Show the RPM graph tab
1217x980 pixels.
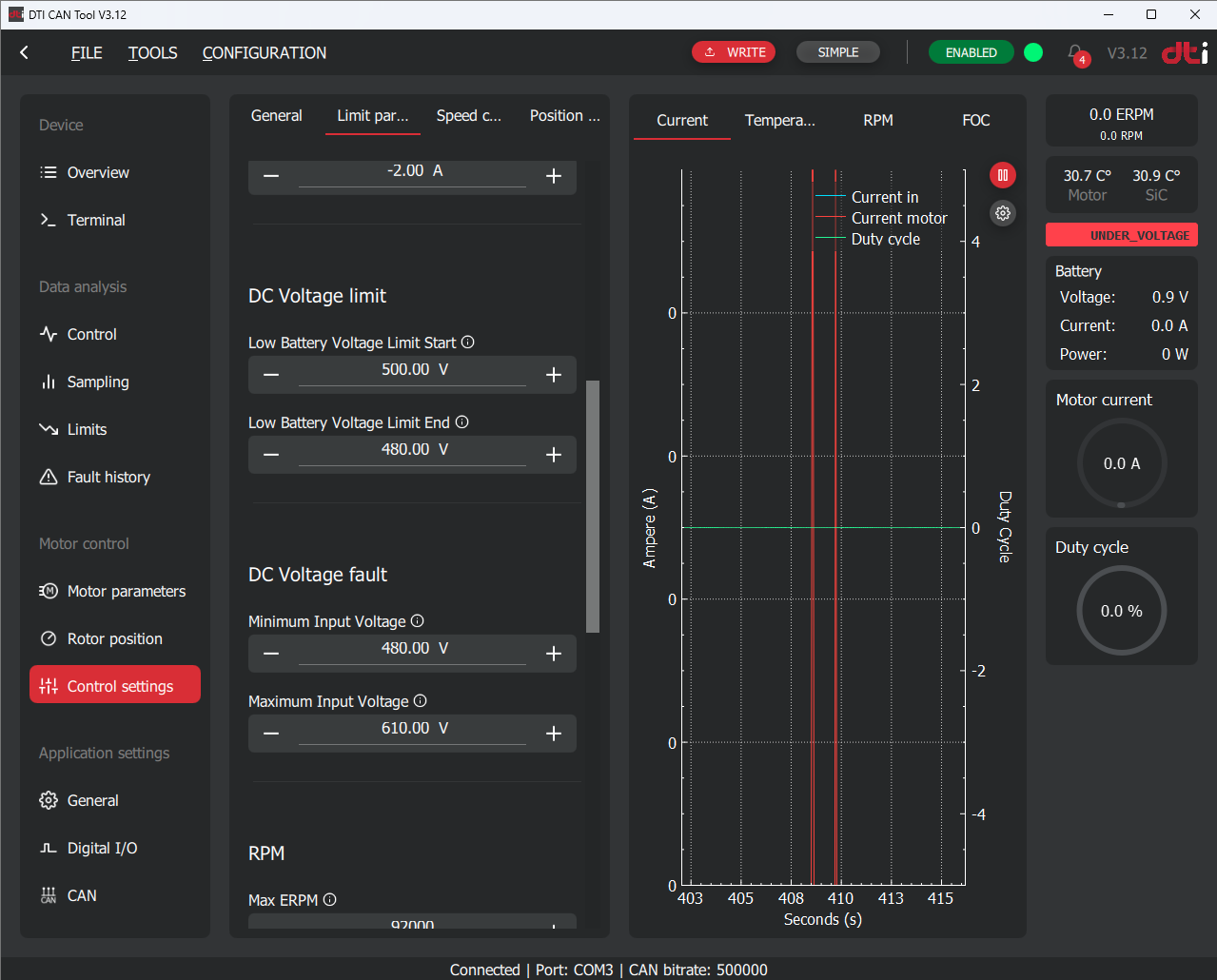click(878, 120)
